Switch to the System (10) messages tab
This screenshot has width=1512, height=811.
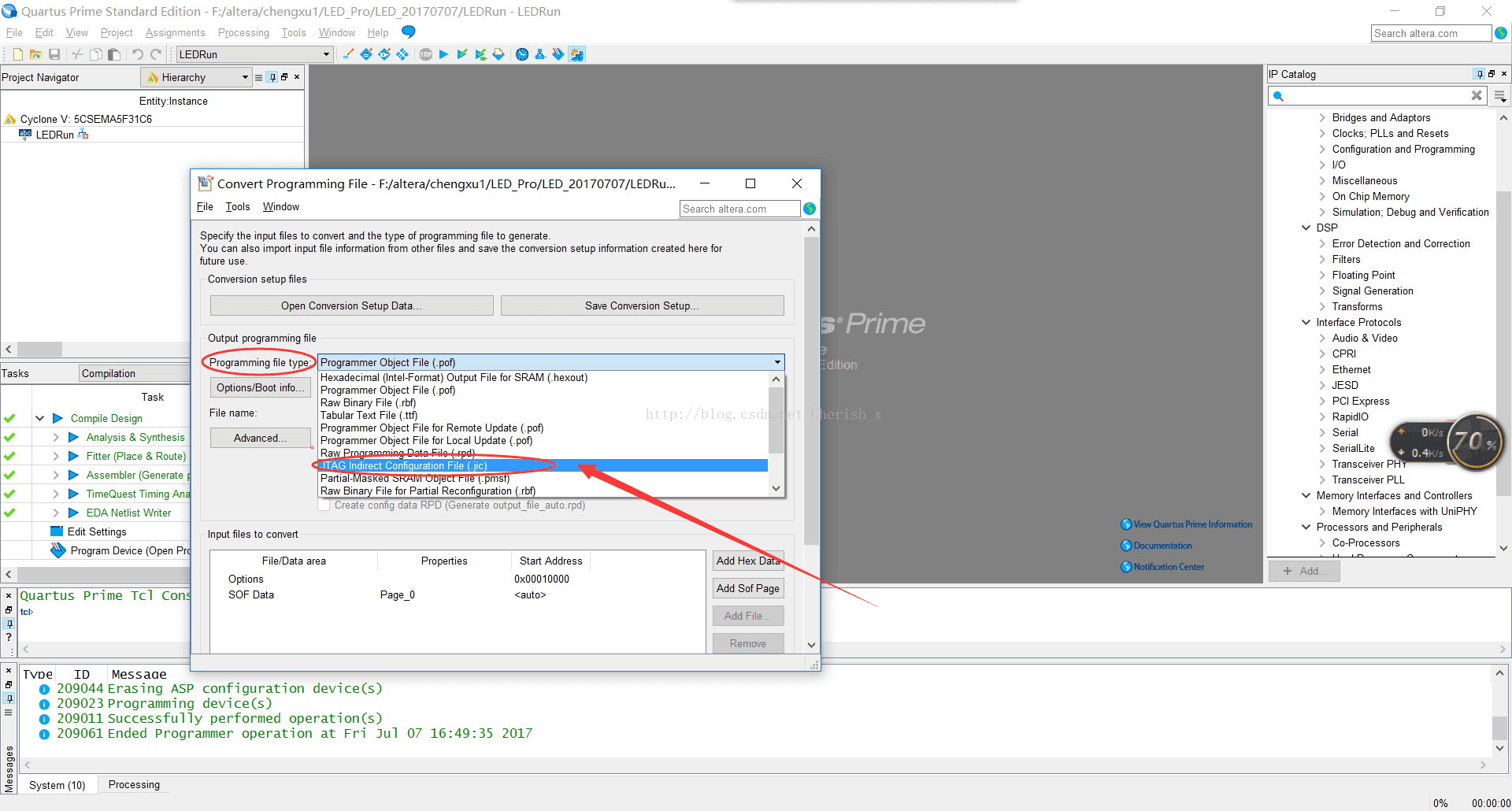pos(57,785)
